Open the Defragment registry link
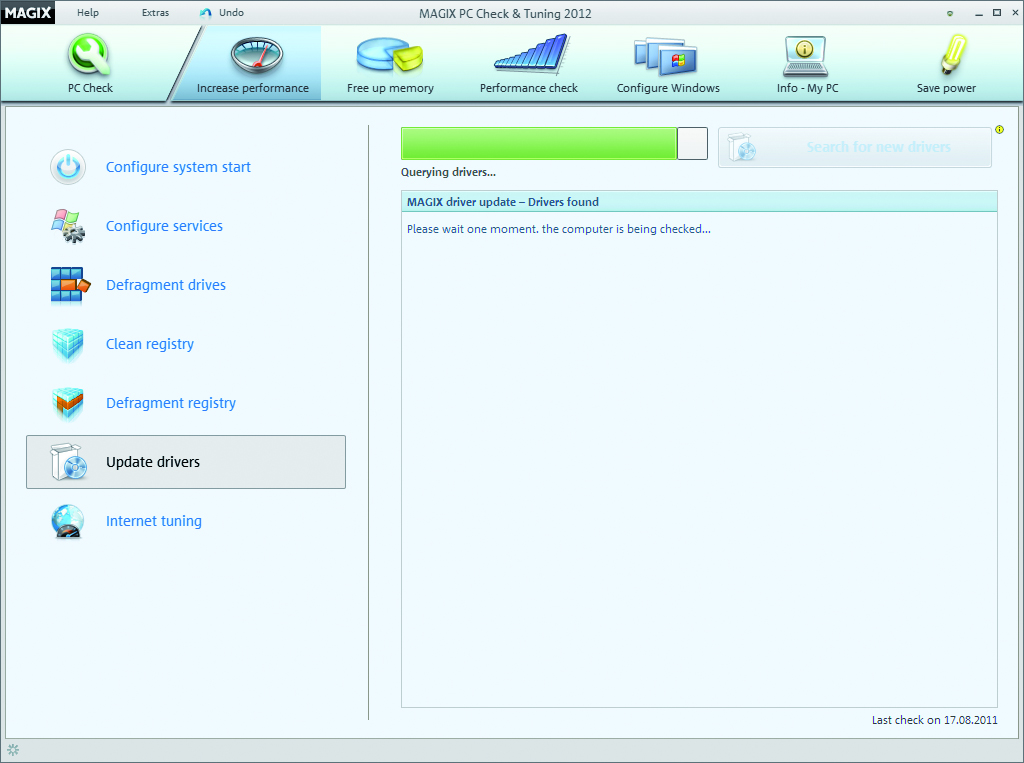 pyautogui.click(x=171, y=403)
